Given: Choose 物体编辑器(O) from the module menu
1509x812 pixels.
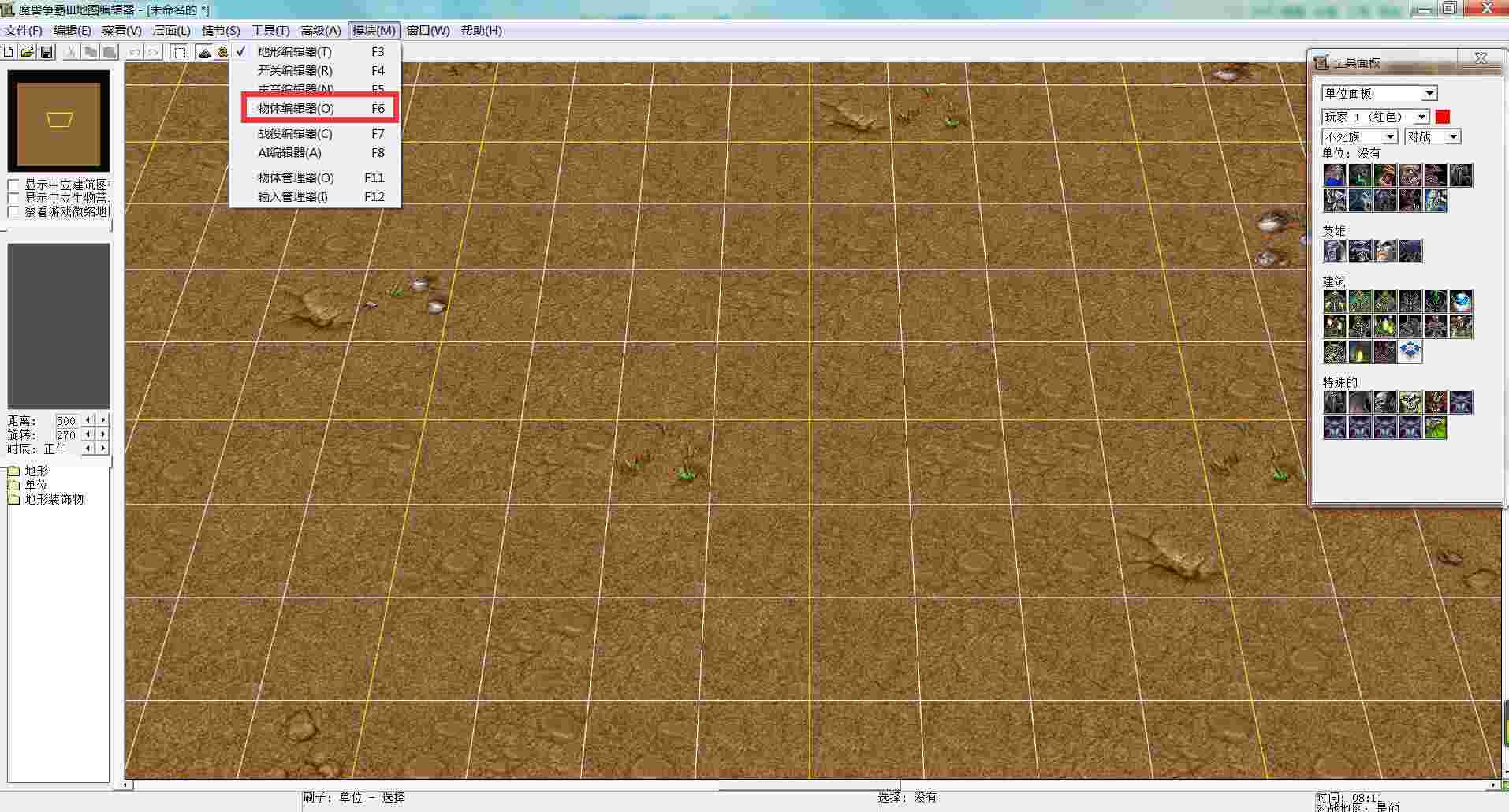Looking at the screenshot, I should pyautogui.click(x=315, y=109).
